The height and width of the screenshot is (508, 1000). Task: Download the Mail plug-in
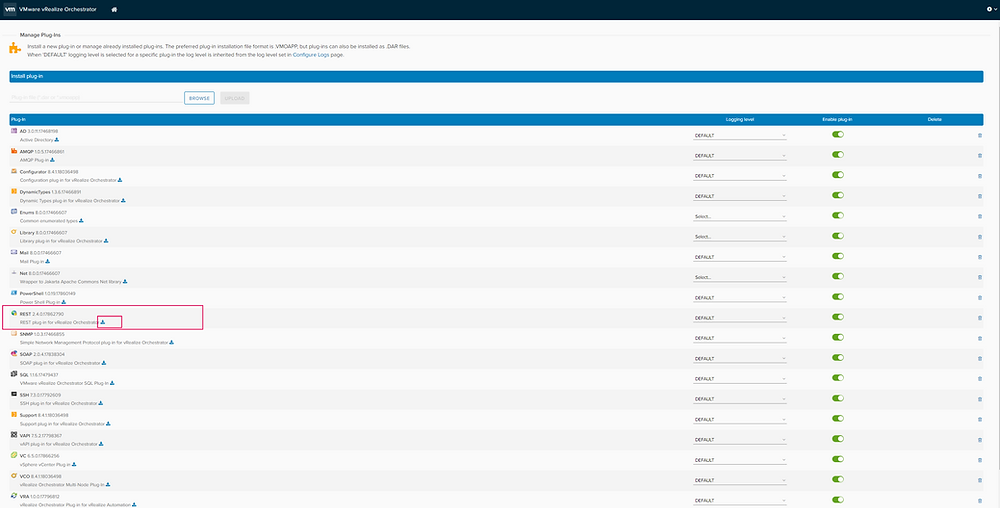[48, 261]
